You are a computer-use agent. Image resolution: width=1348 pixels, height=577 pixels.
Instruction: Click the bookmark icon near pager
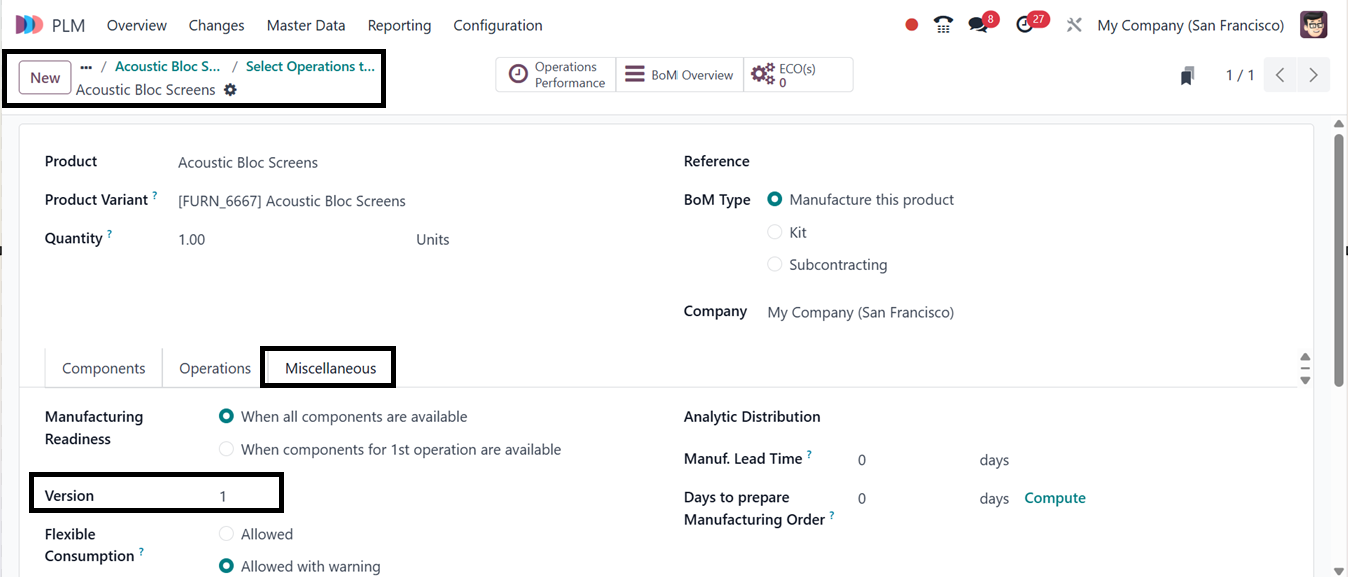(x=1187, y=76)
